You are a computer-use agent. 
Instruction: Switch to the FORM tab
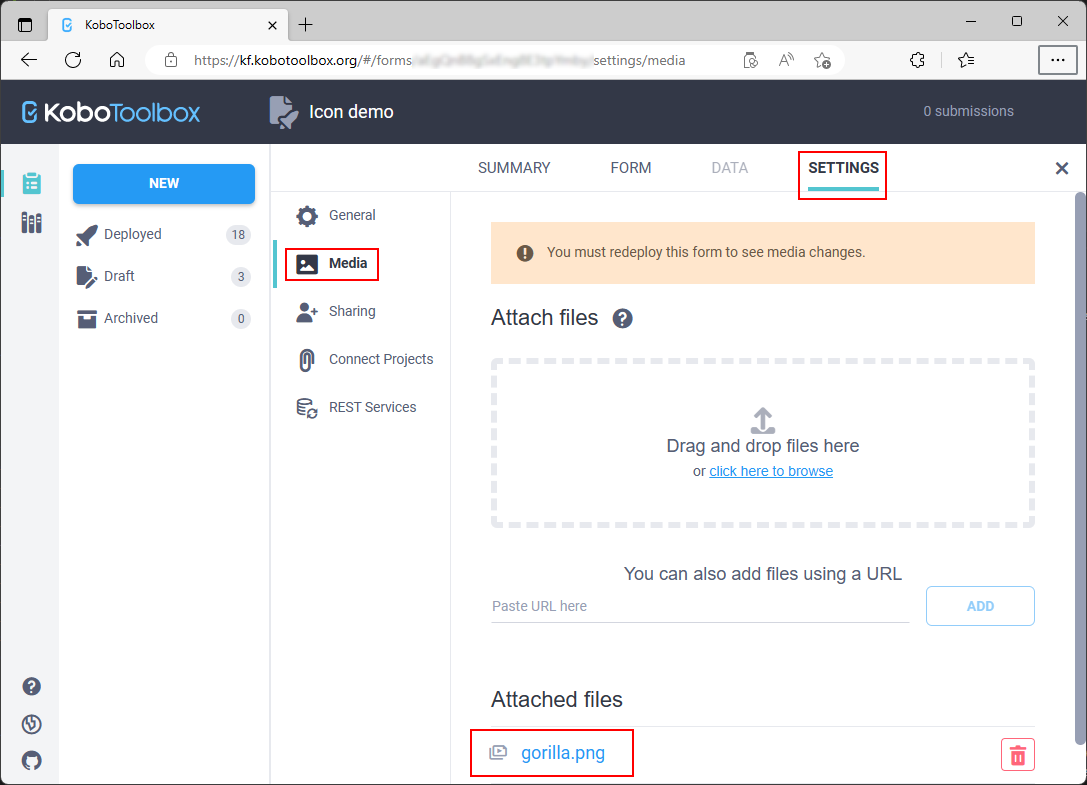pyautogui.click(x=631, y=168)
